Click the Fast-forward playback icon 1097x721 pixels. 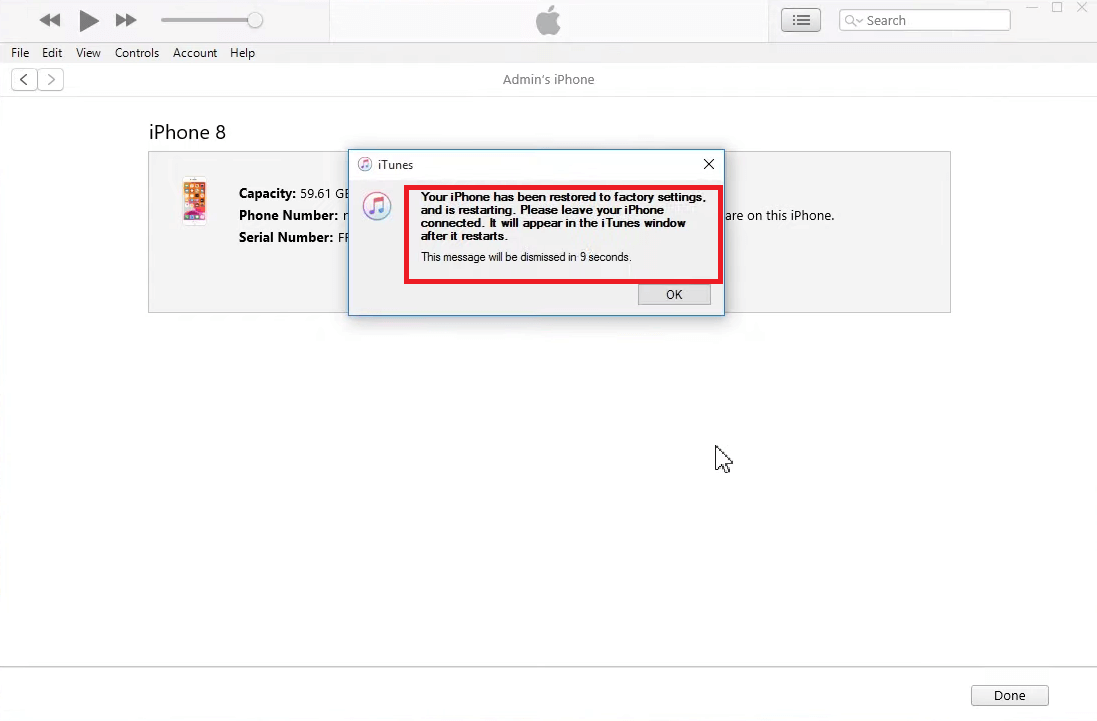[x=126, y=19]
